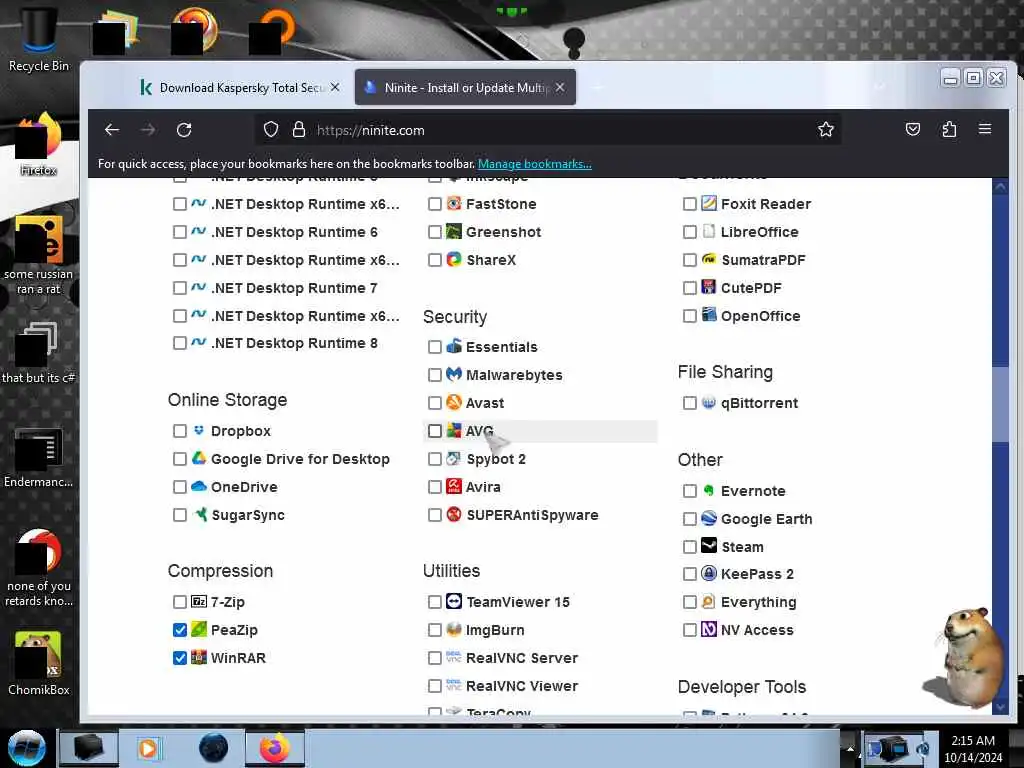
Task: Click the Google Drive logo icon
Action: tap(199, 458)
